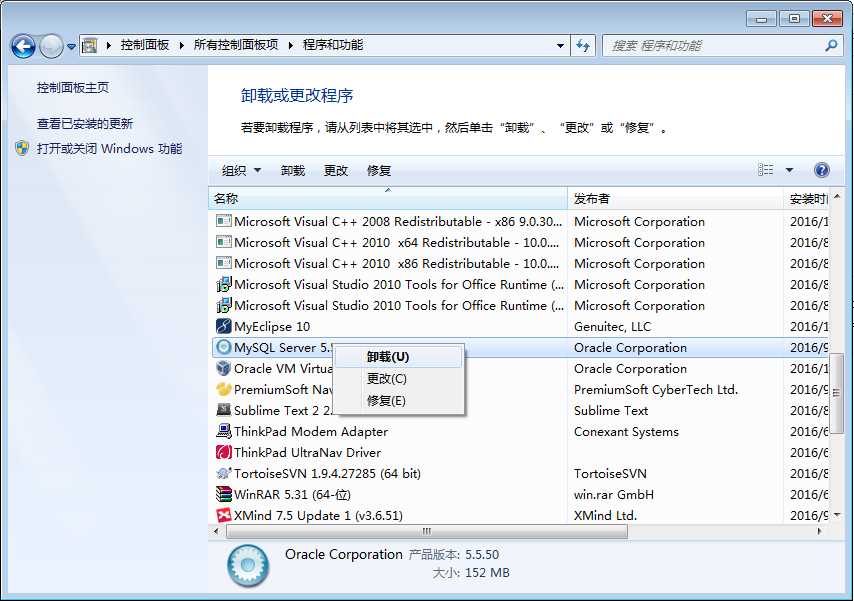The height and width of the screenshot is (601, 854).
Task: Click PremiumSoft CyberTech Ltd. publisher cell
Action: pos(656,390)
